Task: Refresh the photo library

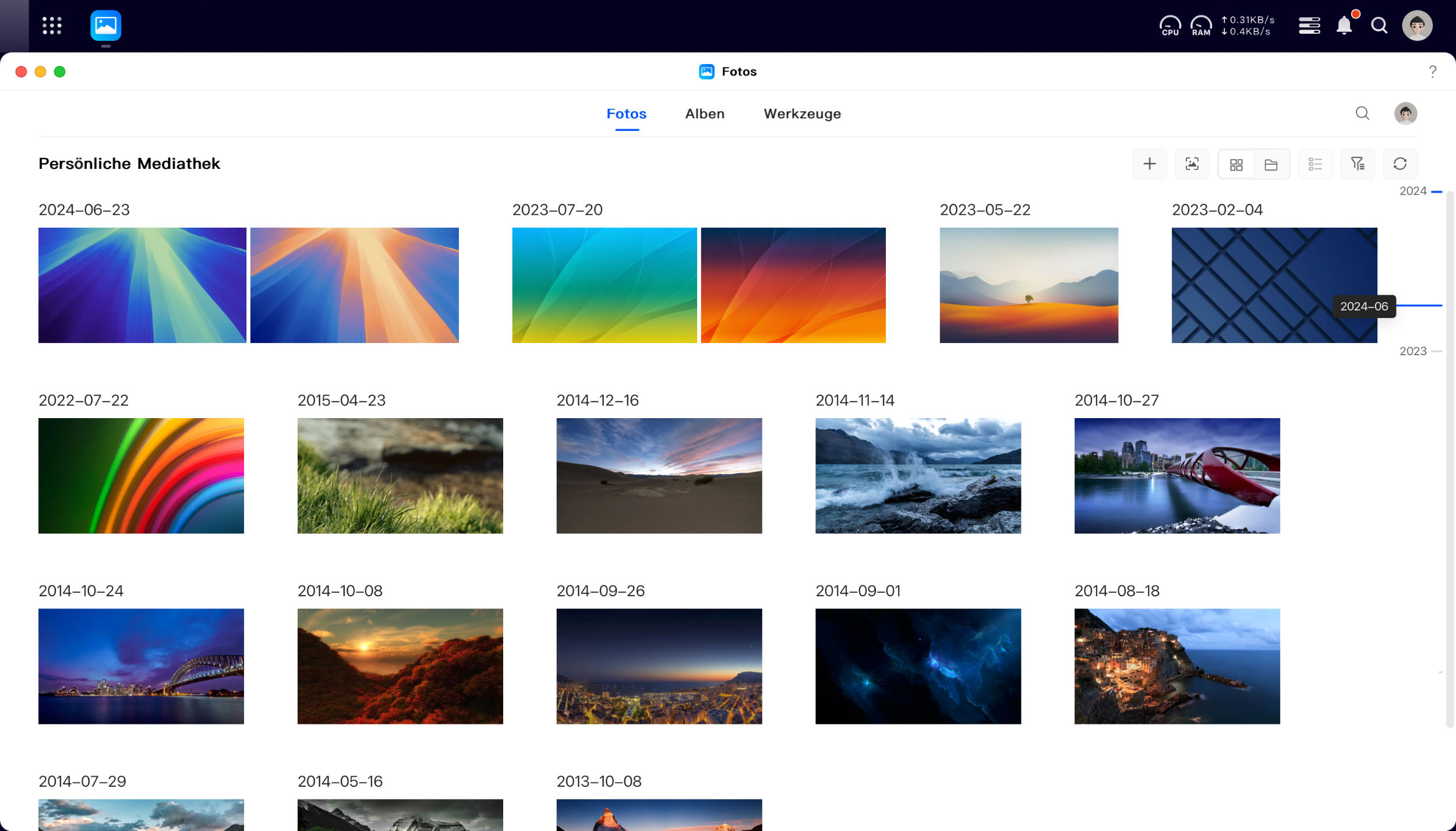Action: point(1400,164)
